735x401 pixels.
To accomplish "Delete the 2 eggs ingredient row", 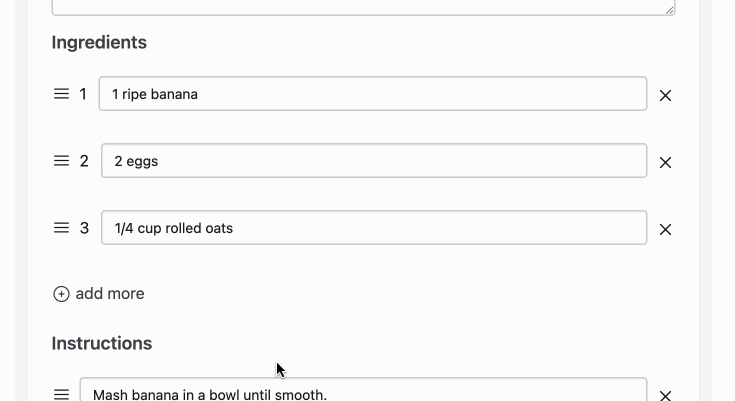I will [665, 163].
